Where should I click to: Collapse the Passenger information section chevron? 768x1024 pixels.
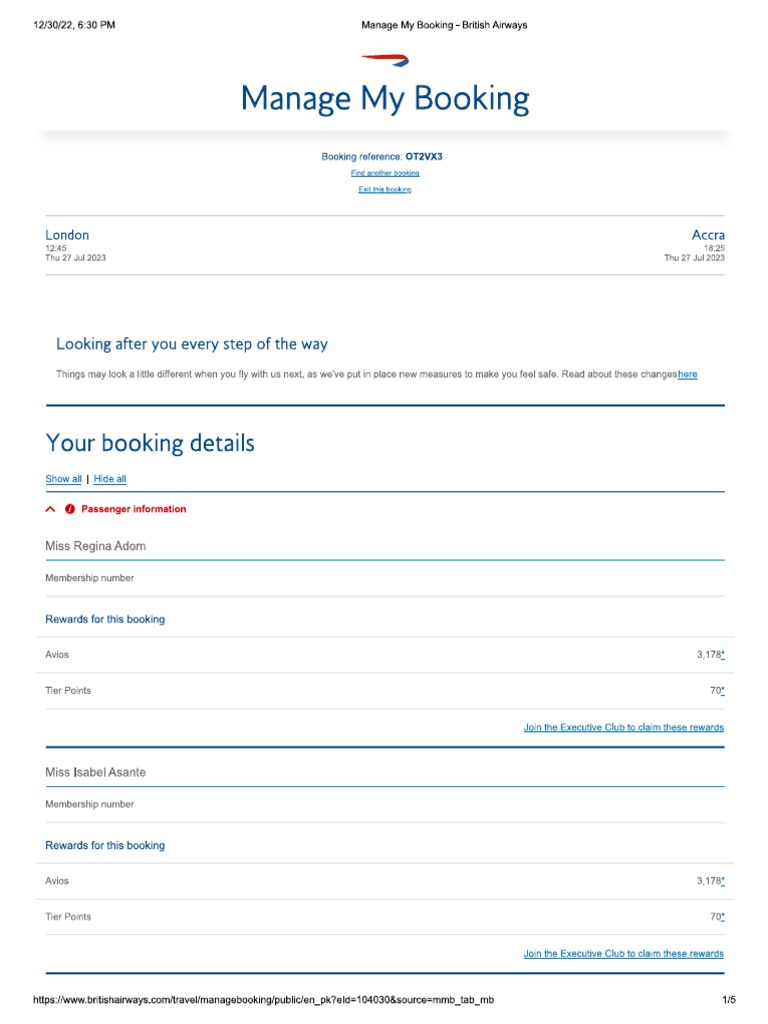51,509
